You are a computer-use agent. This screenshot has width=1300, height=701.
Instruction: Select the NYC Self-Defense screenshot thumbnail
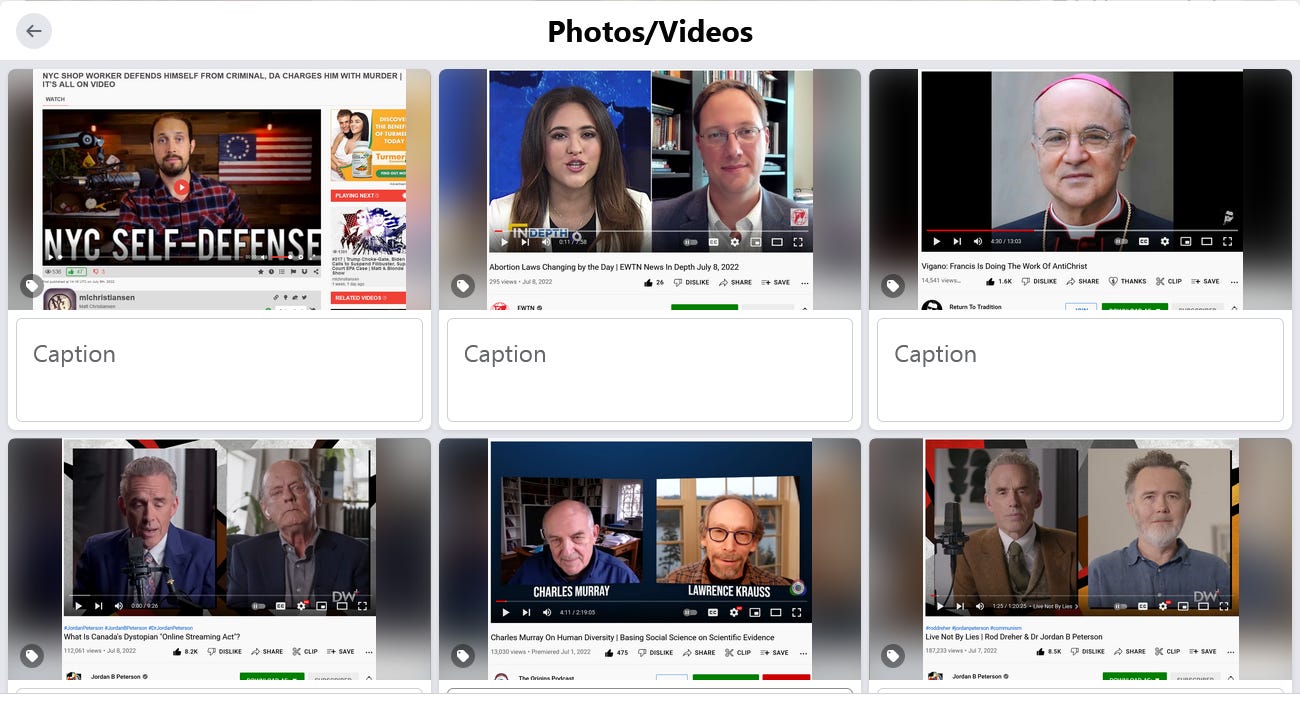(219, 189)
